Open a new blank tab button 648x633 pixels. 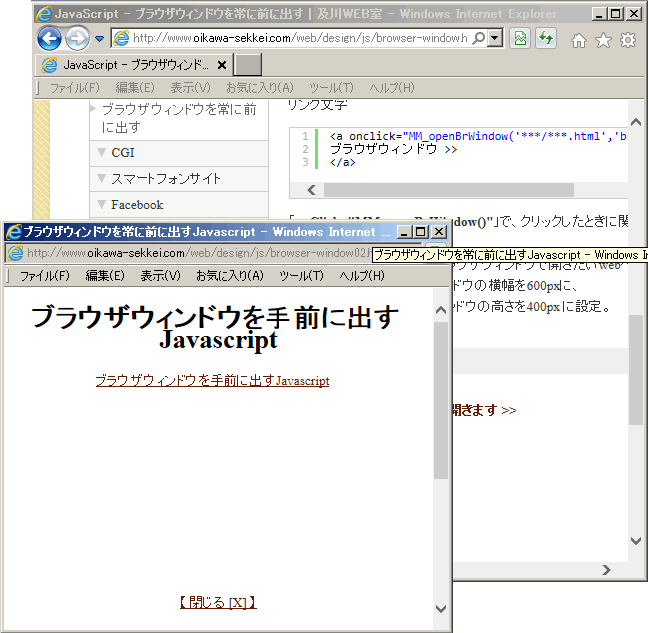[x=248, y=64]
